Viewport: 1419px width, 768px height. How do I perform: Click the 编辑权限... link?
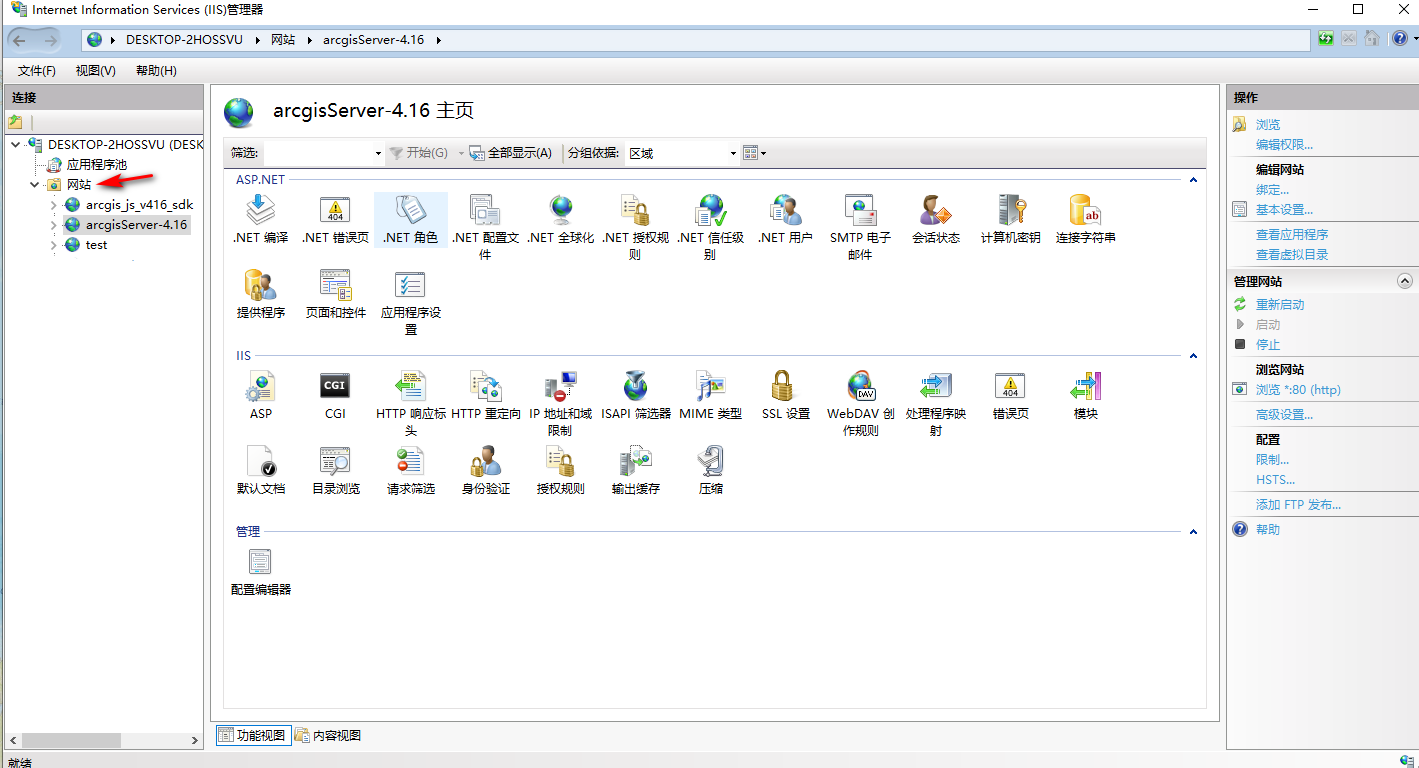(1284, 145)
